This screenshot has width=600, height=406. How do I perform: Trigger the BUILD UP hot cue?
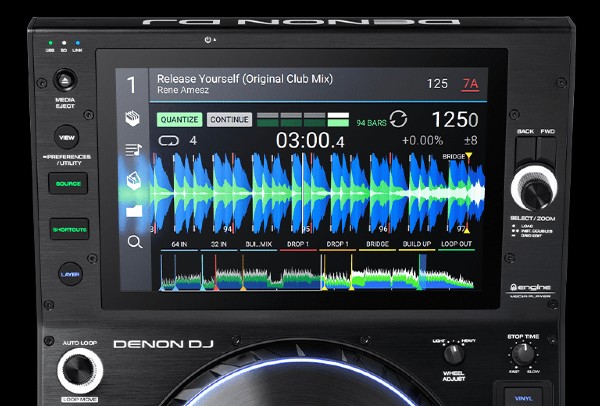click(x=417, y=244)
